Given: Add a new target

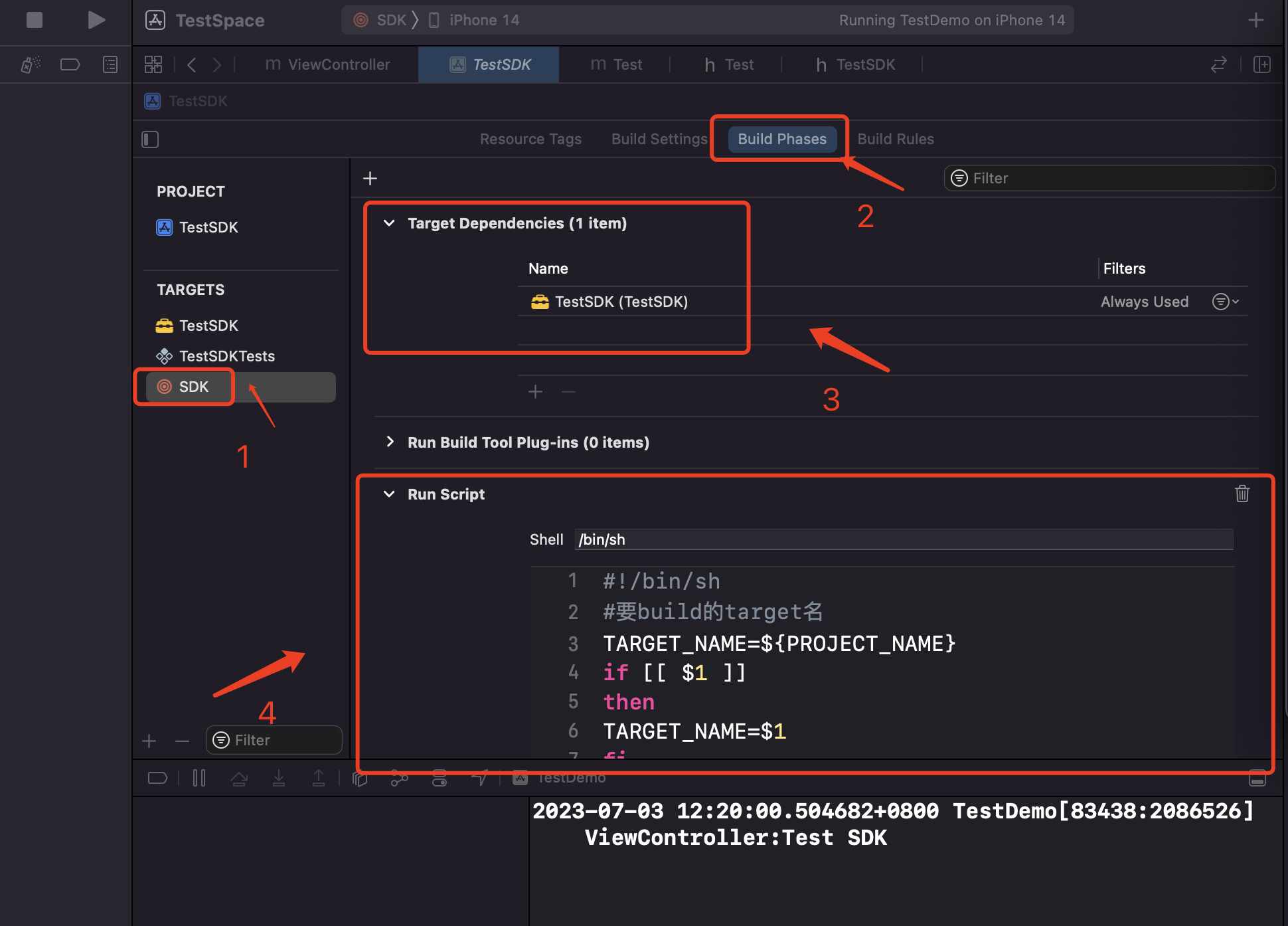Looking at the screenshot, I should (x=149, y=741).
